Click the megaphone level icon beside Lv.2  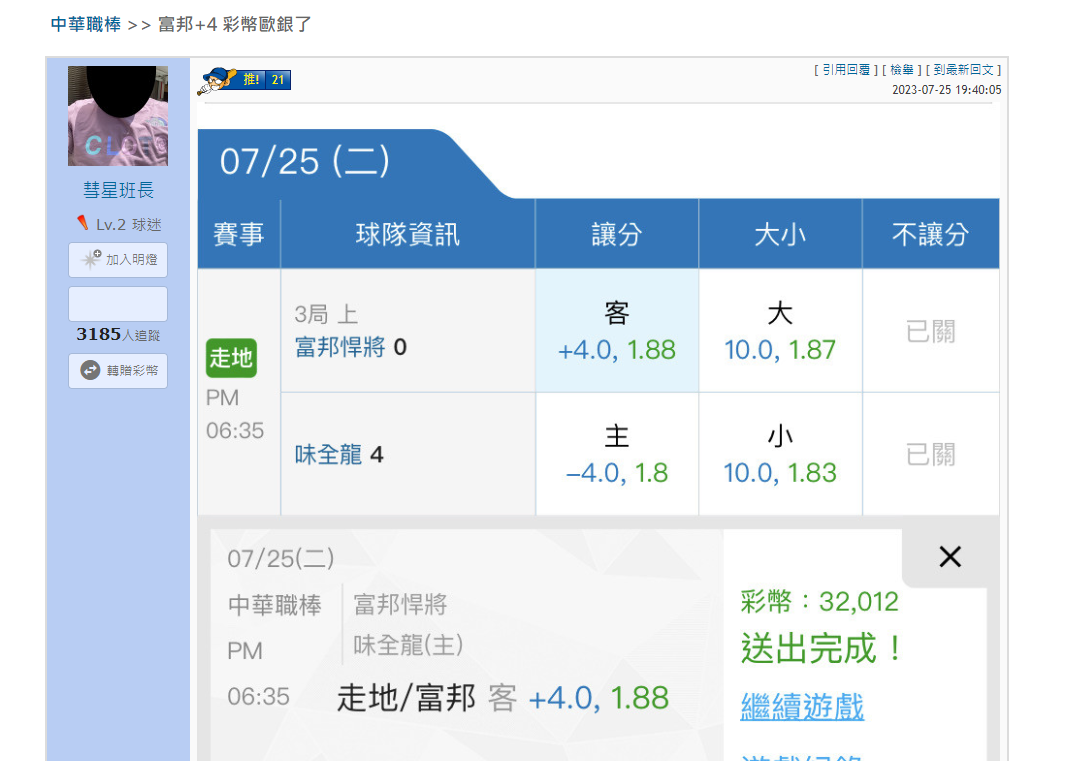pos(82,223)
